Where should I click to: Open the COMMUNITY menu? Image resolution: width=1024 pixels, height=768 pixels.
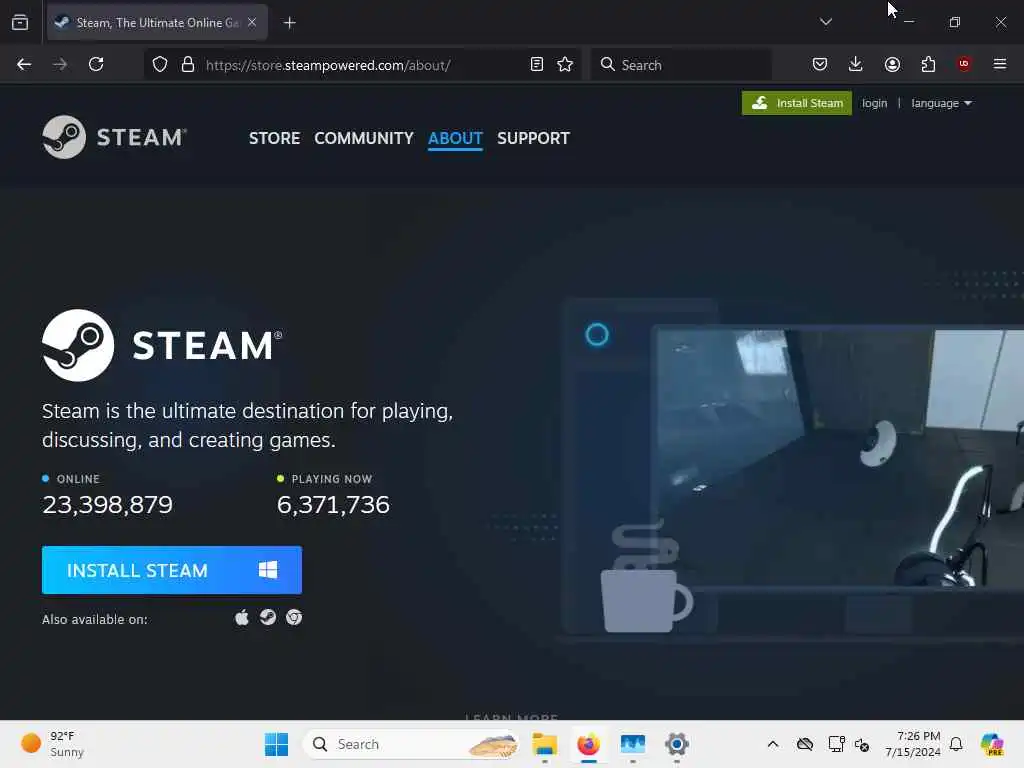pyautogui.click(x=364, y=138)
